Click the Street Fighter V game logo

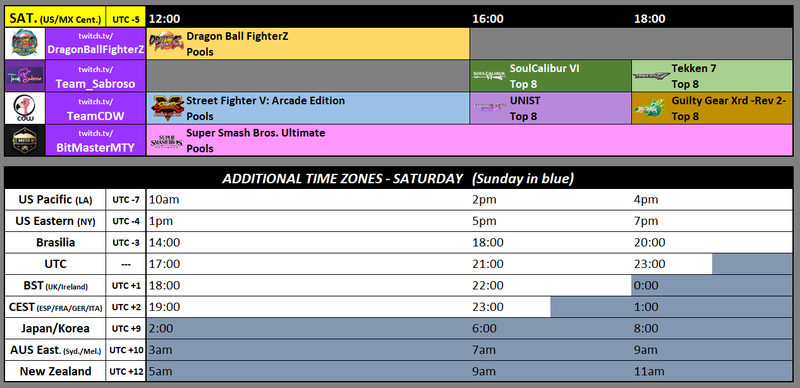[x=167, y=108]
